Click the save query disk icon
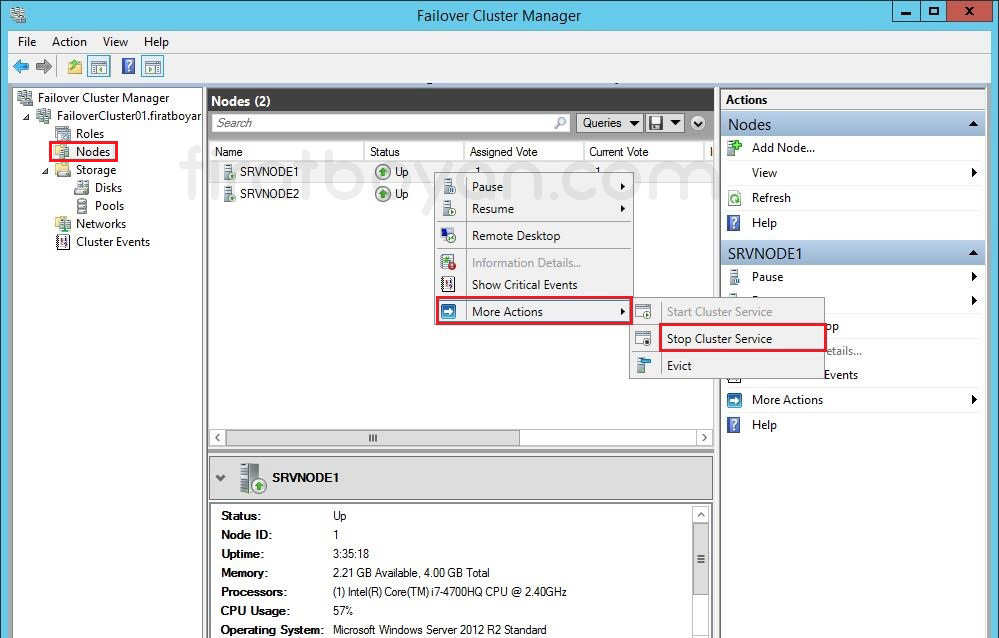Image resolution: width=999 pixels, height=638 pixels. [x=656, y=123]
